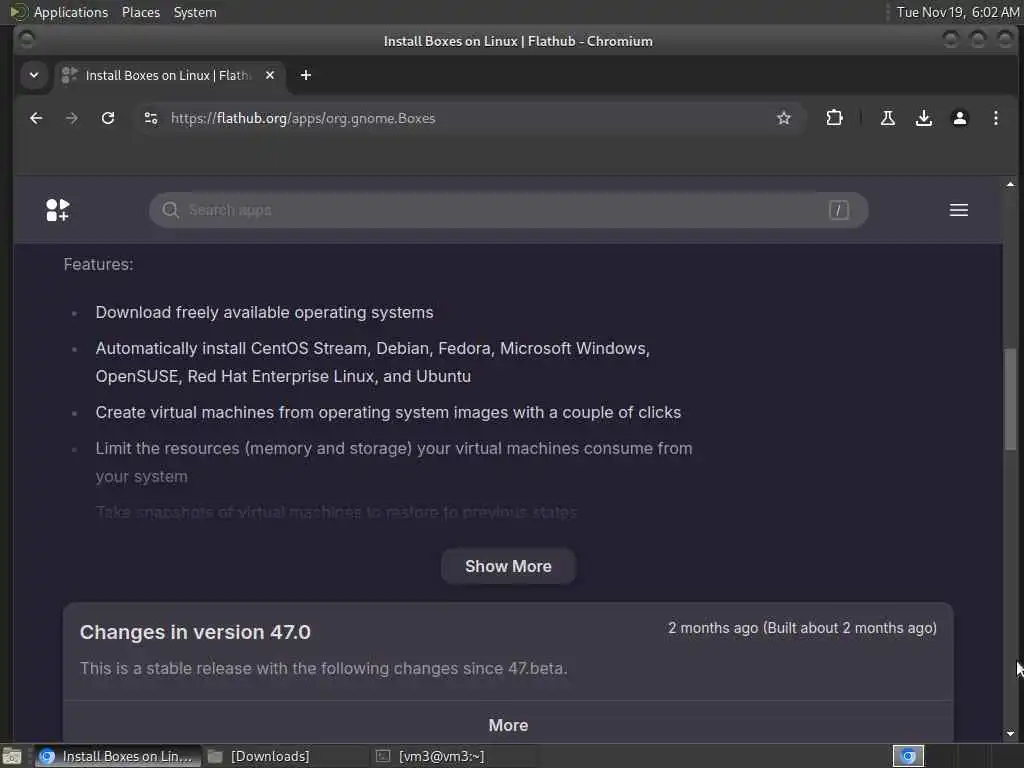Click the show desktop icon
Screen dimensions: 1024x768
point(12,756)
